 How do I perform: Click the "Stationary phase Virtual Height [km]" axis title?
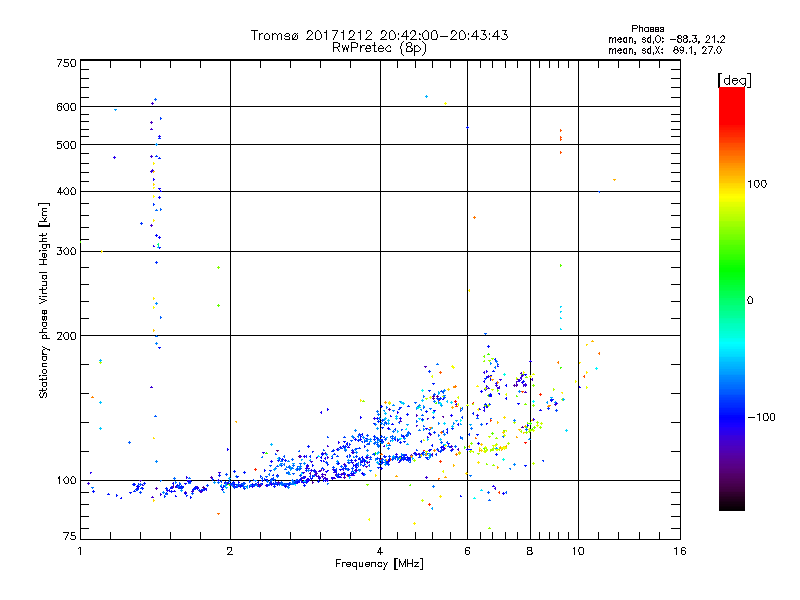tap(44, 301)
